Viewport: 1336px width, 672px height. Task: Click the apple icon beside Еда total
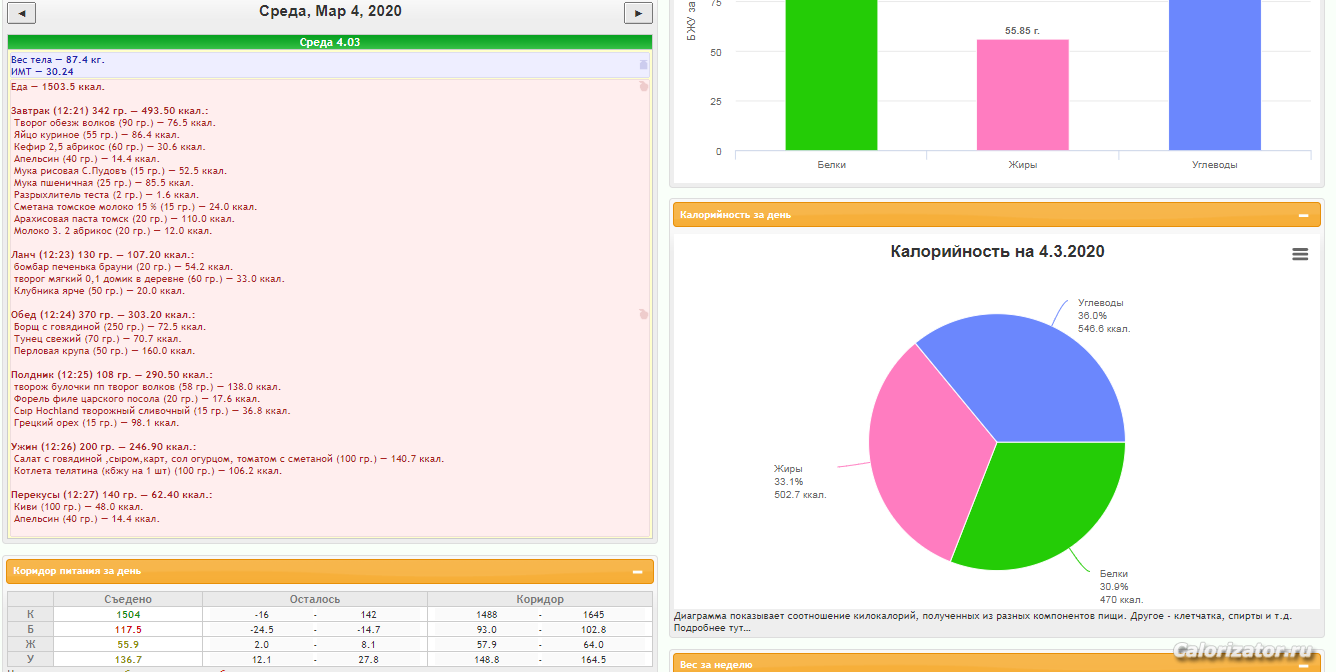(x=643, y=87)
